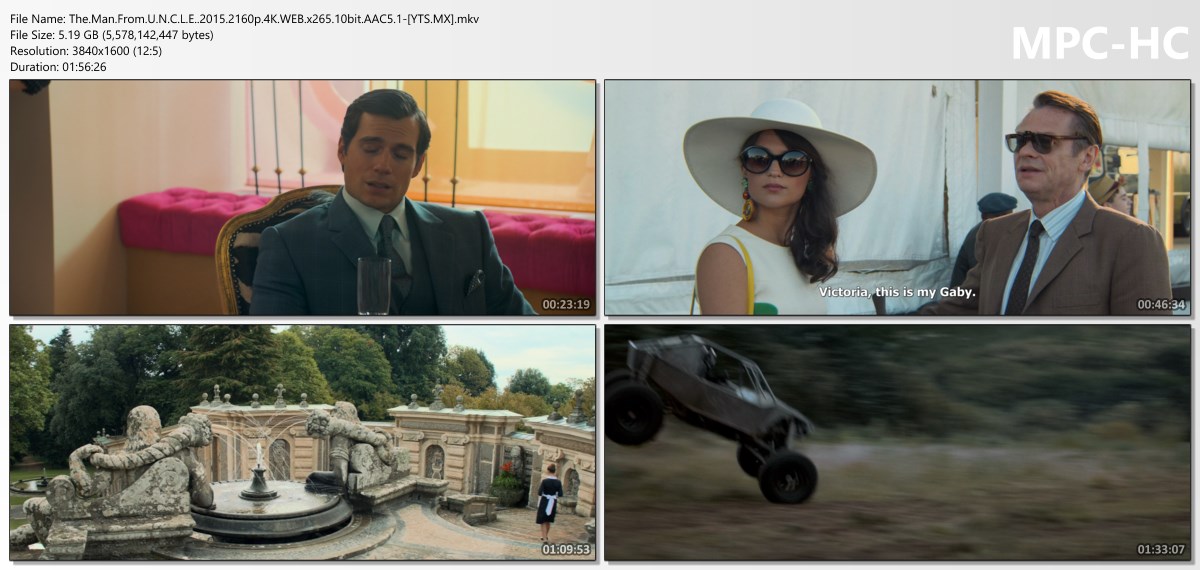Pick the 01:09:53 fountain garden thumbnail
The width and height of the screenshot is (1200, 570).
pyautogui.click(x=302, y=442)
